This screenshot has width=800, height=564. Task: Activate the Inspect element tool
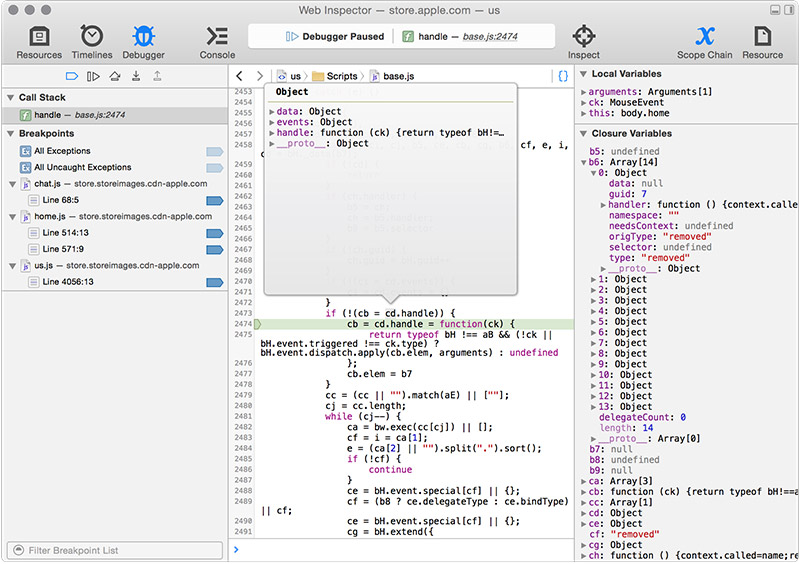coord(584,42)
